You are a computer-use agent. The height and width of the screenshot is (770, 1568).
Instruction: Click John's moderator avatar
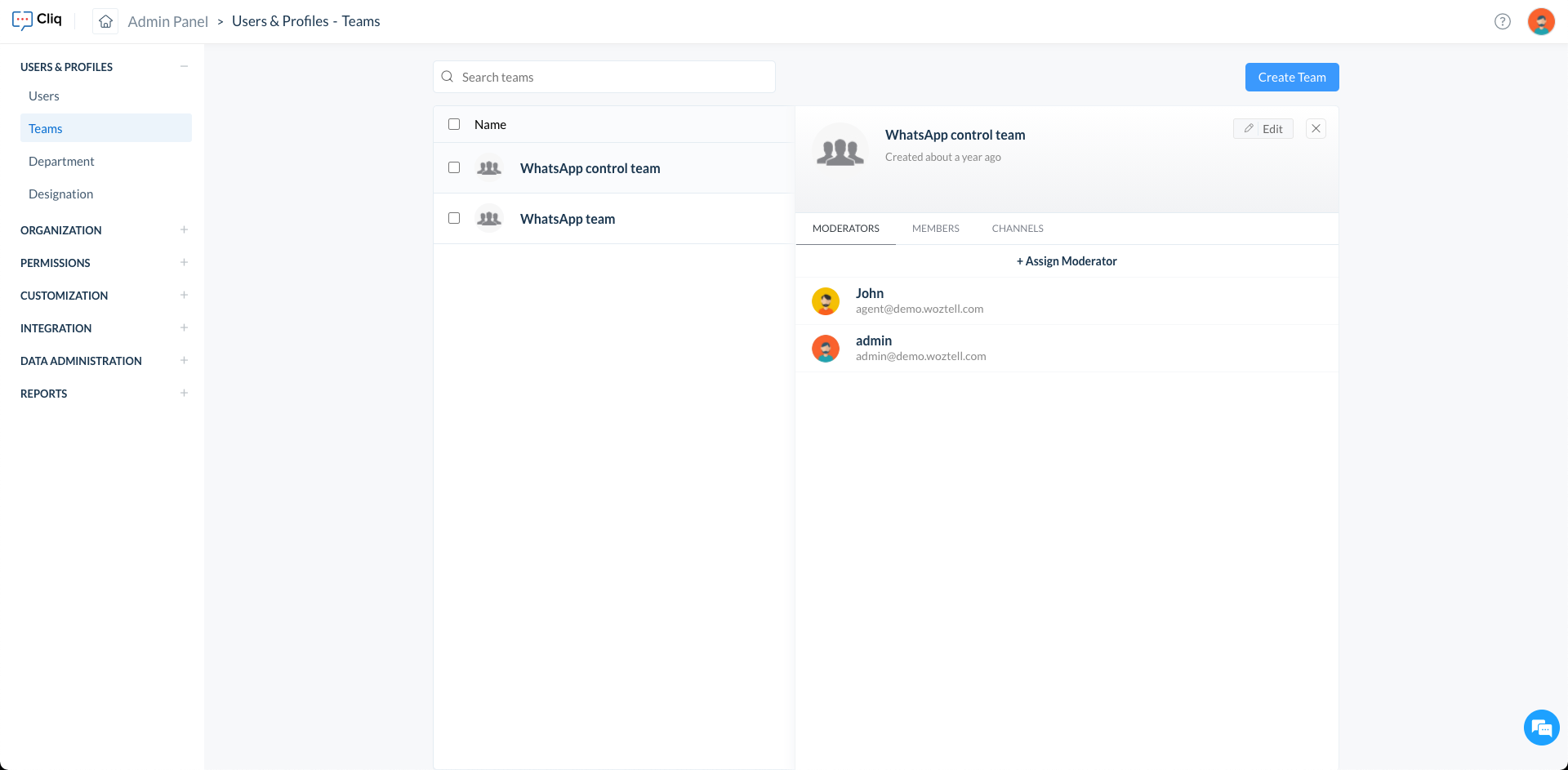coord(826,301)
